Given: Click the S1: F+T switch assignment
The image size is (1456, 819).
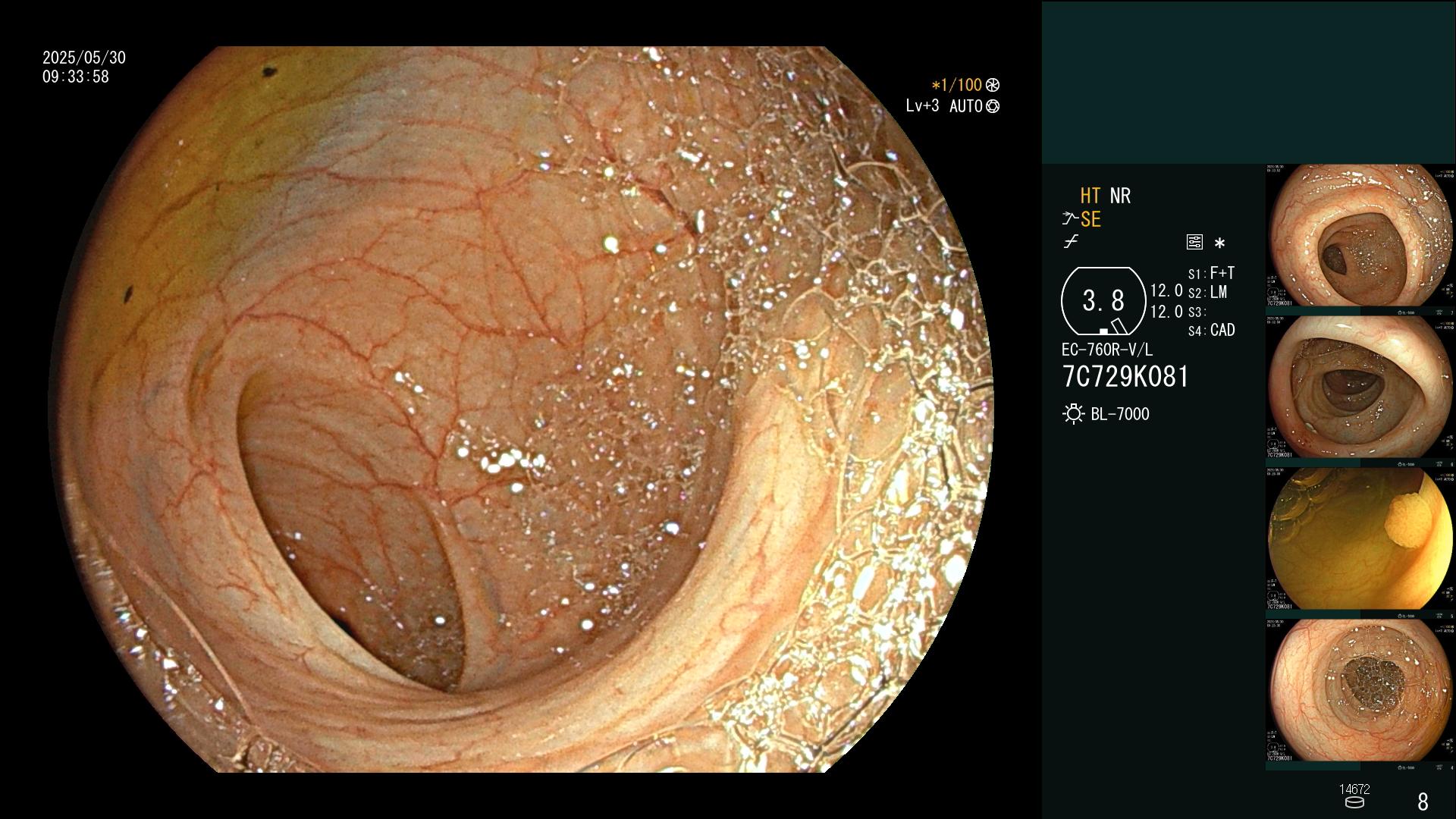Looking at the screenshot, I should [1212, 273].
